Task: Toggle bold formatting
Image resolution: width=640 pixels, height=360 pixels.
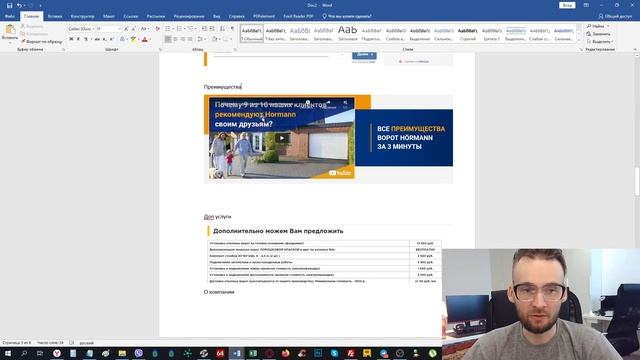Action: [71, 39]
